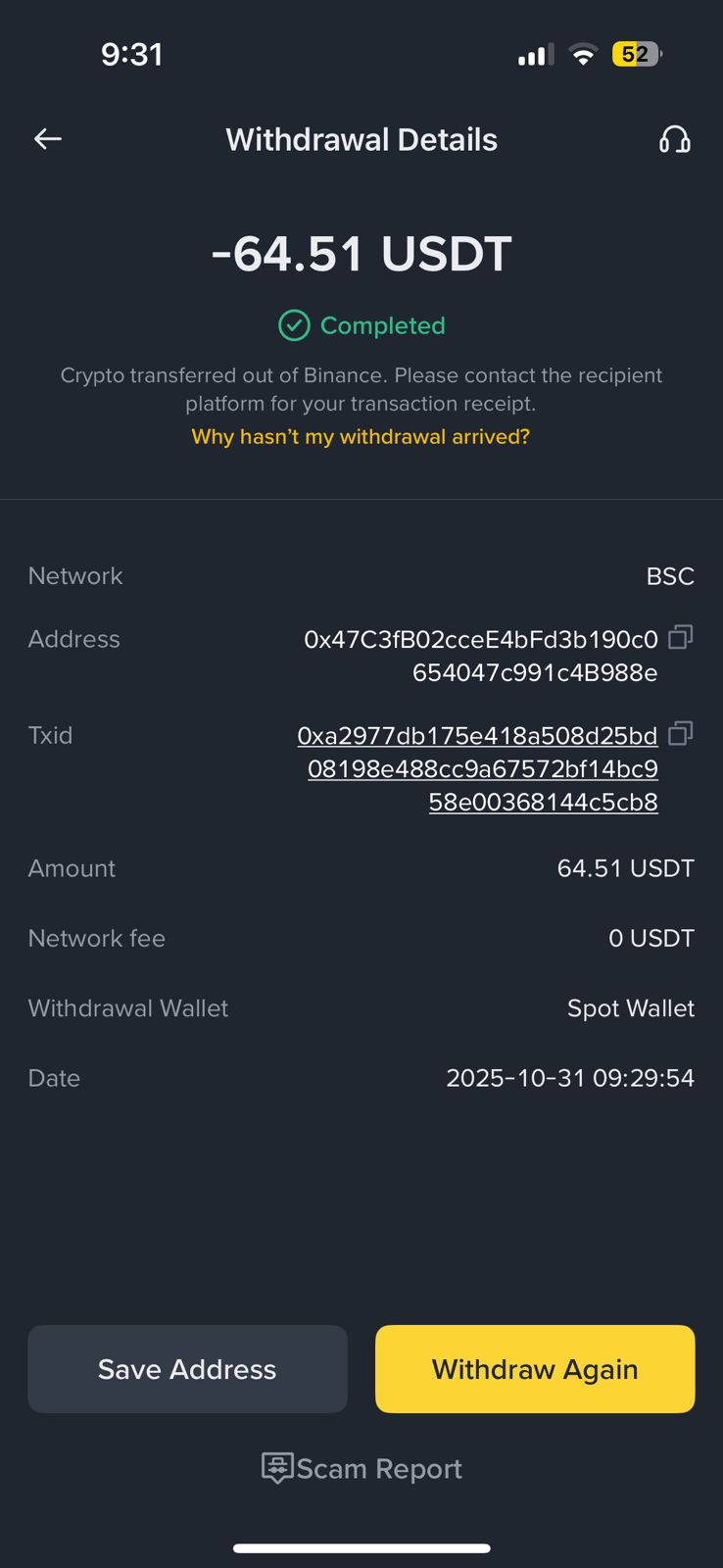Copy the wallet address via copy icon
723x1568 pixels.
(x=680, y=638)
